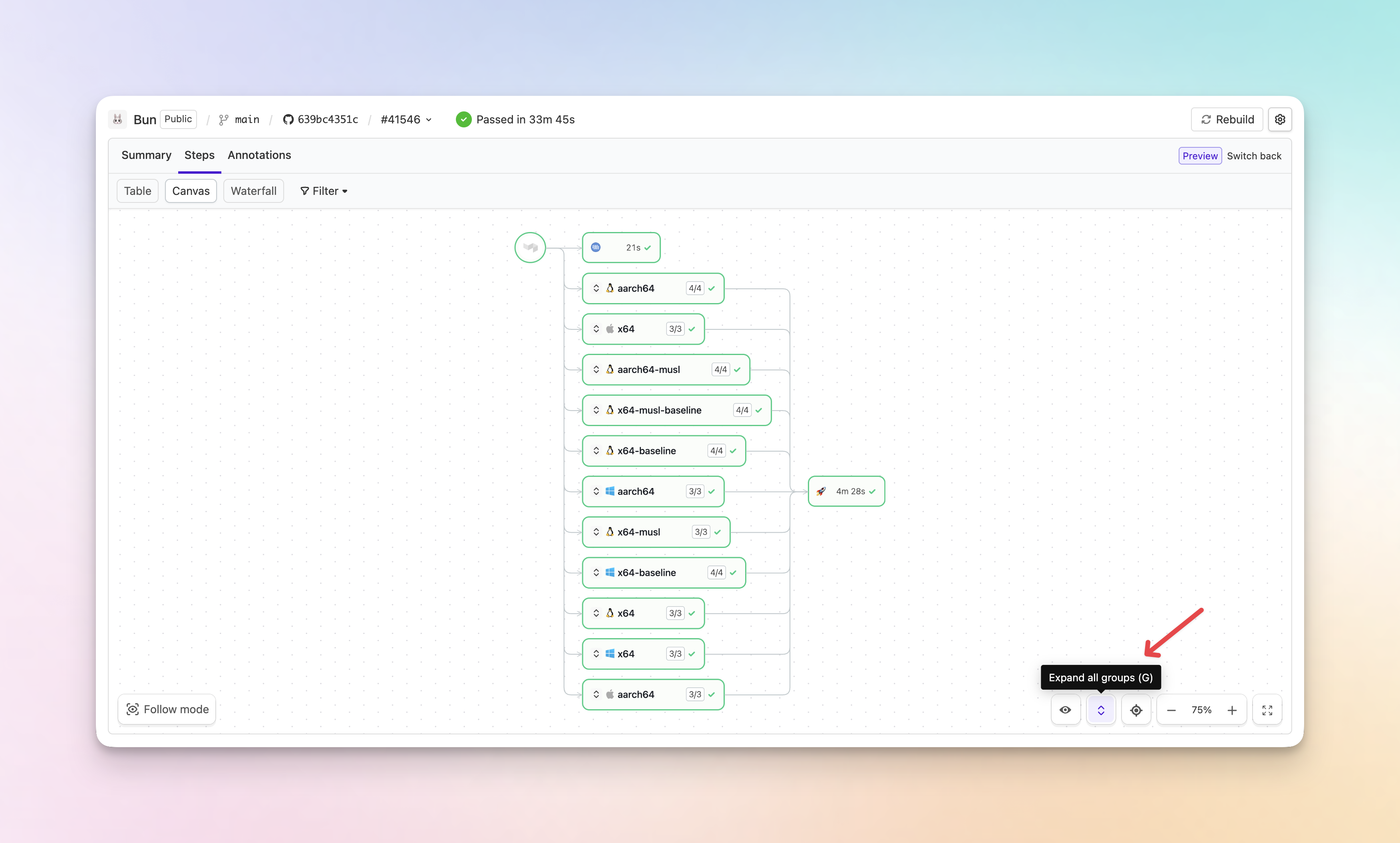Screen dimensions: 1400x843
Task: Zoom in with the plus icon
Action: (x=1232, y=710)
